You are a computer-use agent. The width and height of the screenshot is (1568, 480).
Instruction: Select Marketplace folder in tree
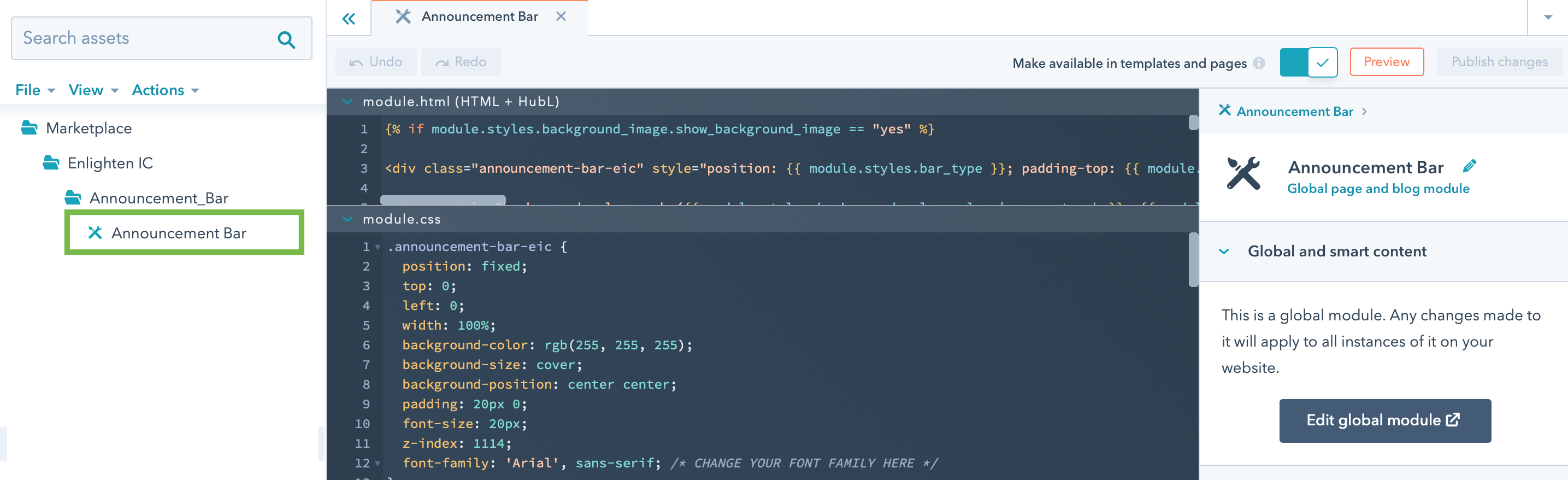89,128
